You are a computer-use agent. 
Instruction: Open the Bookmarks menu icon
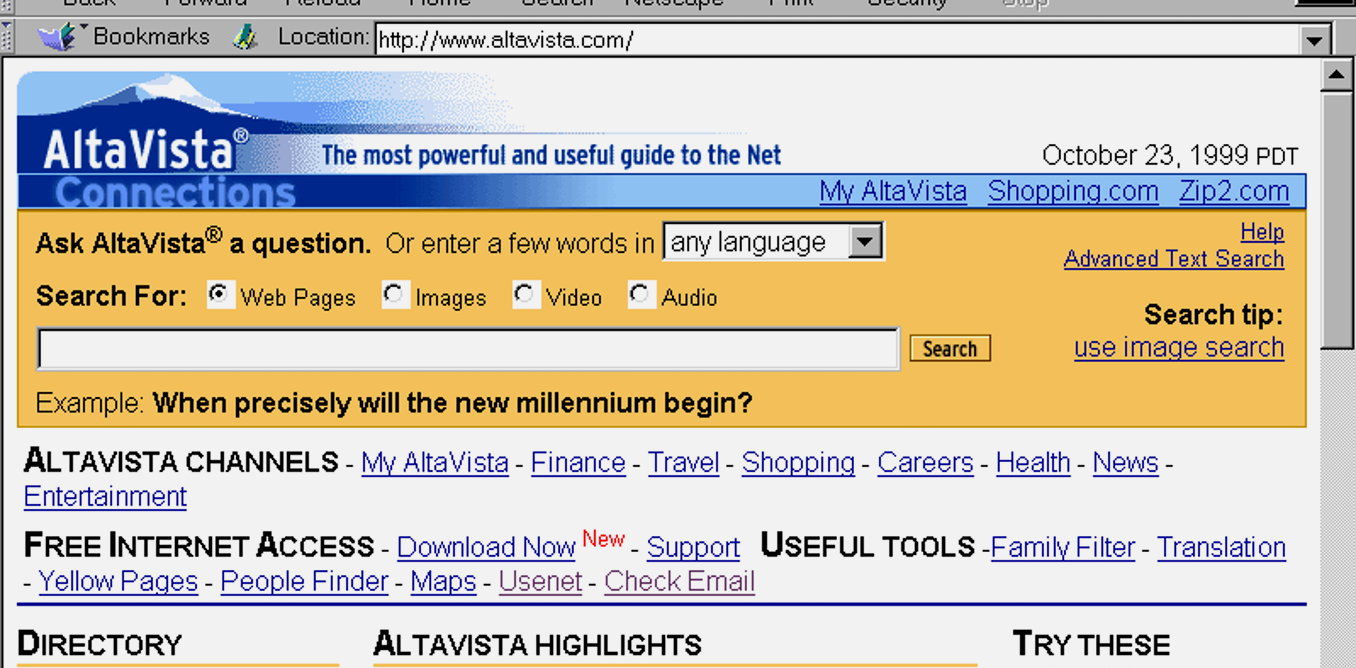[x=58, y=38]
